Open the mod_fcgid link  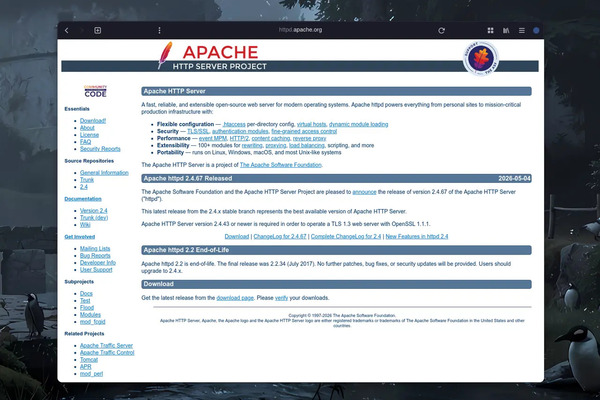(92, 322)
